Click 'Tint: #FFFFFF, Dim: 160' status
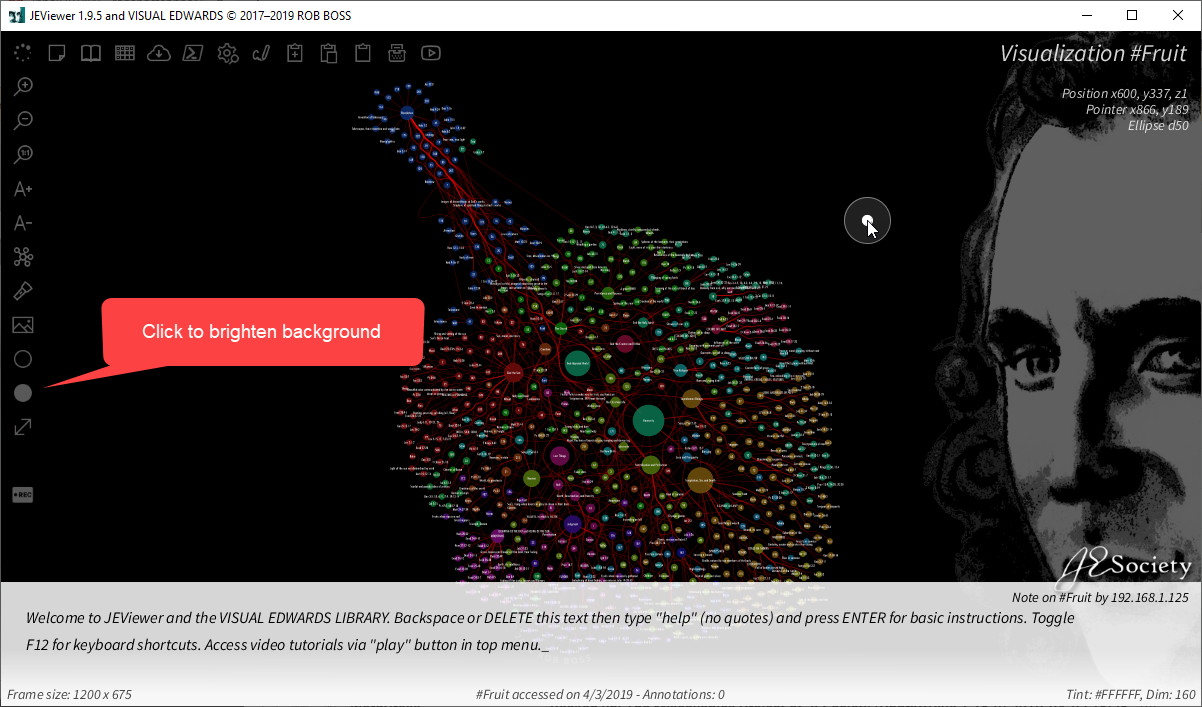This screenshot has height=707, width=1202. (1131, 694)
